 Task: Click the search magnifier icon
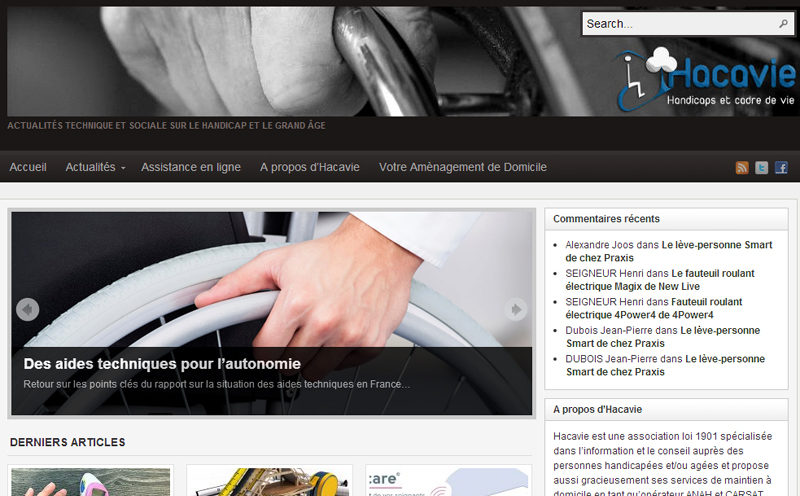pyautogui.click(x=784, y=23)
